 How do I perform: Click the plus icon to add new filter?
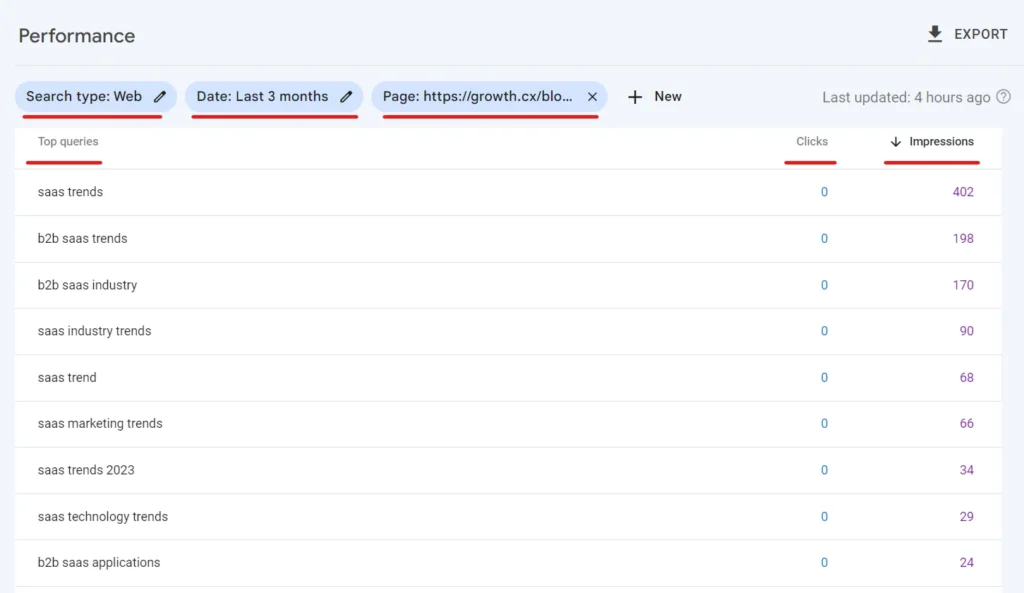[635, 97]
